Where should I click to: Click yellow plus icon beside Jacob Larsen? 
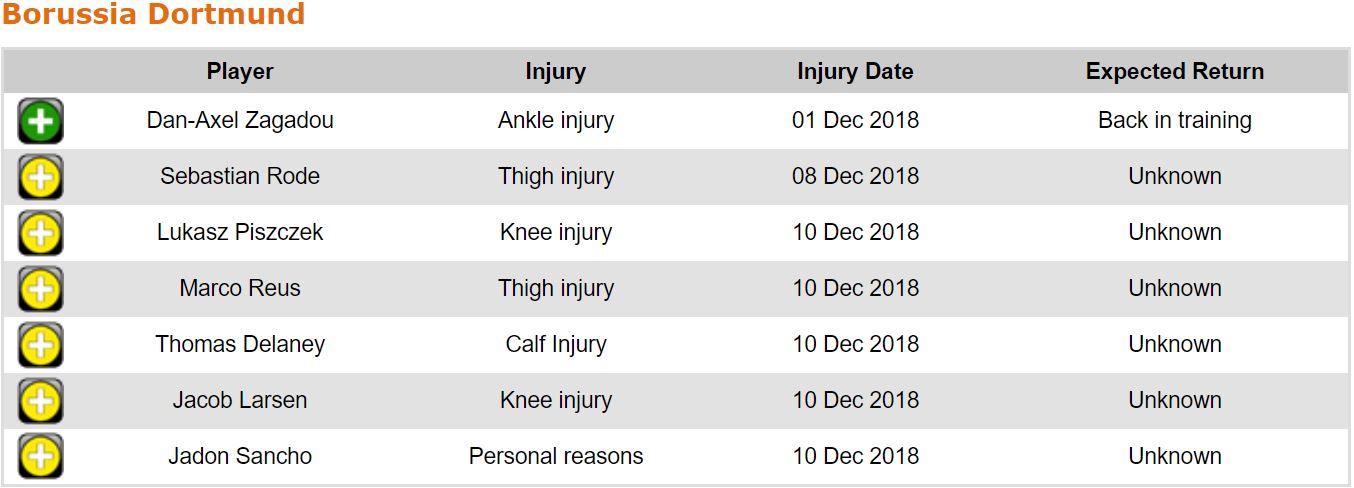coord(40,402)
